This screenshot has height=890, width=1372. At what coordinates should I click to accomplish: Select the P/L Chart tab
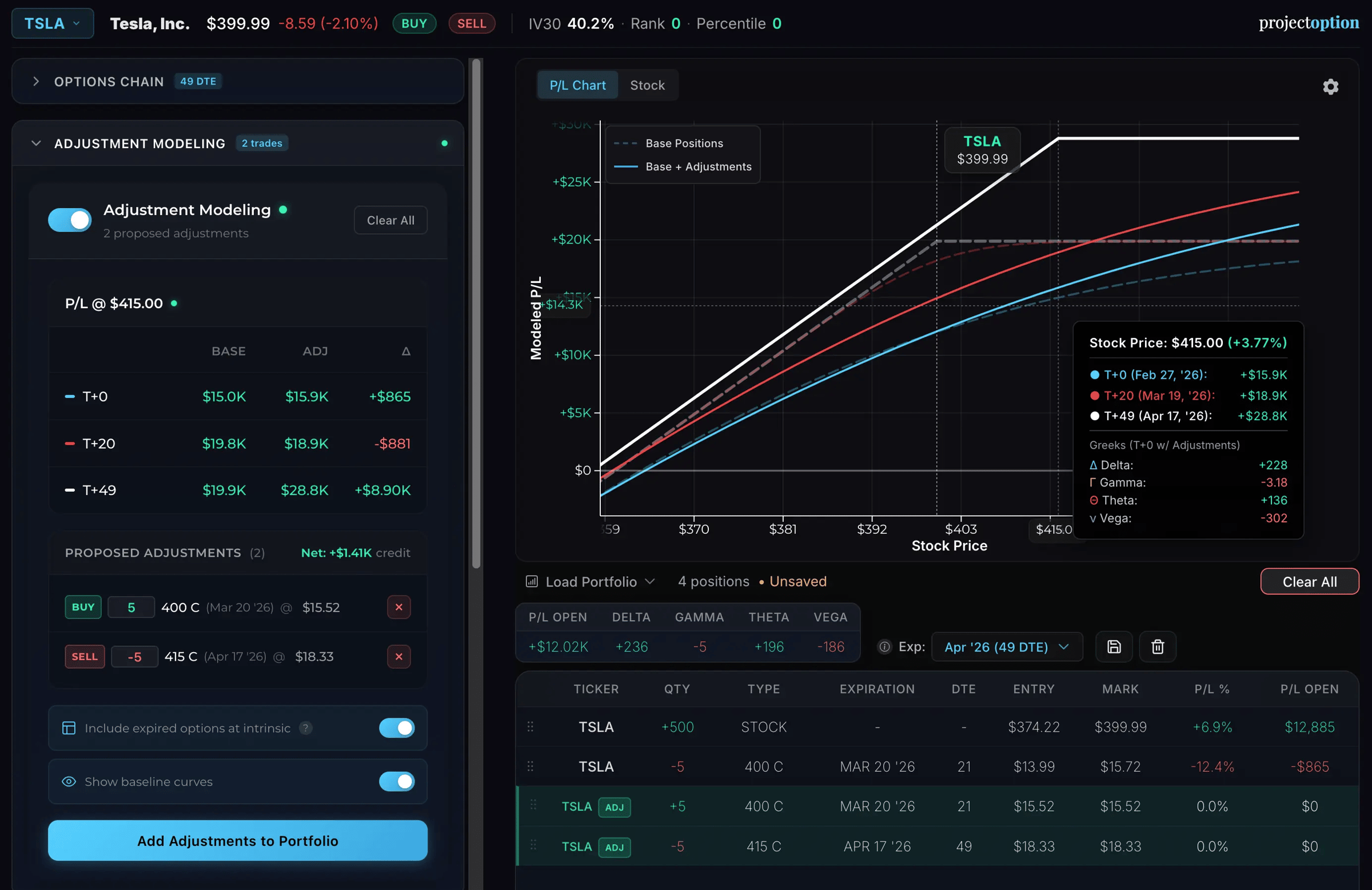coord(577,85)
